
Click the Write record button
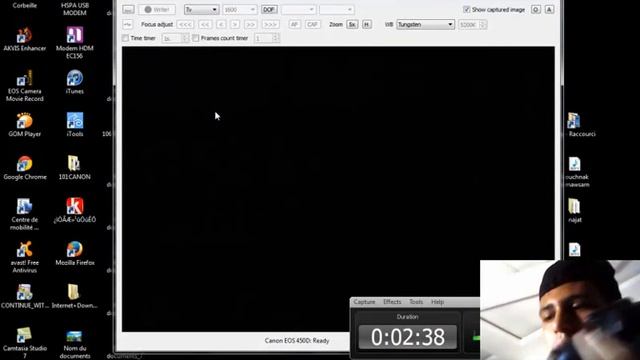[x=157, y=9]
